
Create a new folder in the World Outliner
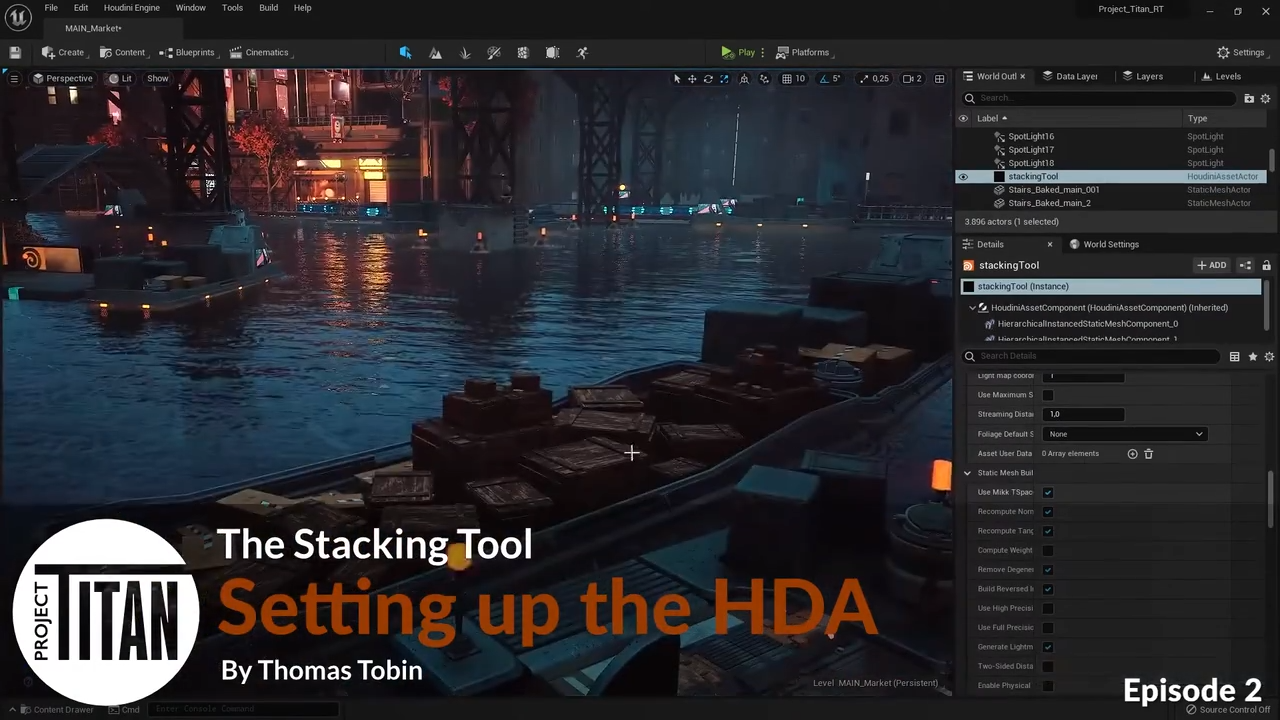coord(1249,98)
